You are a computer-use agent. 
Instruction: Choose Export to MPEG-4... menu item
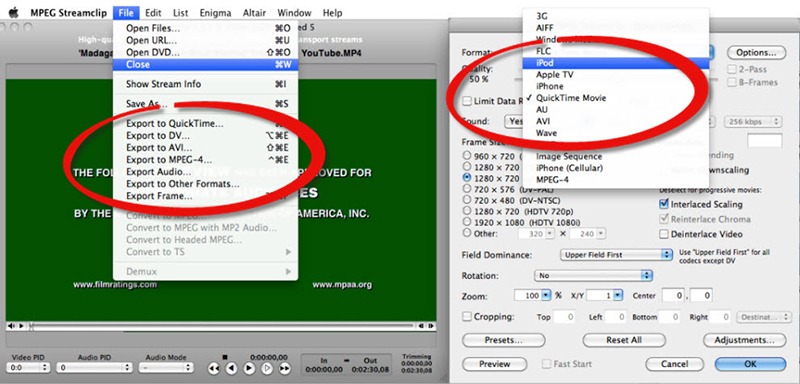pyautogui.click(x=206, y=160)
